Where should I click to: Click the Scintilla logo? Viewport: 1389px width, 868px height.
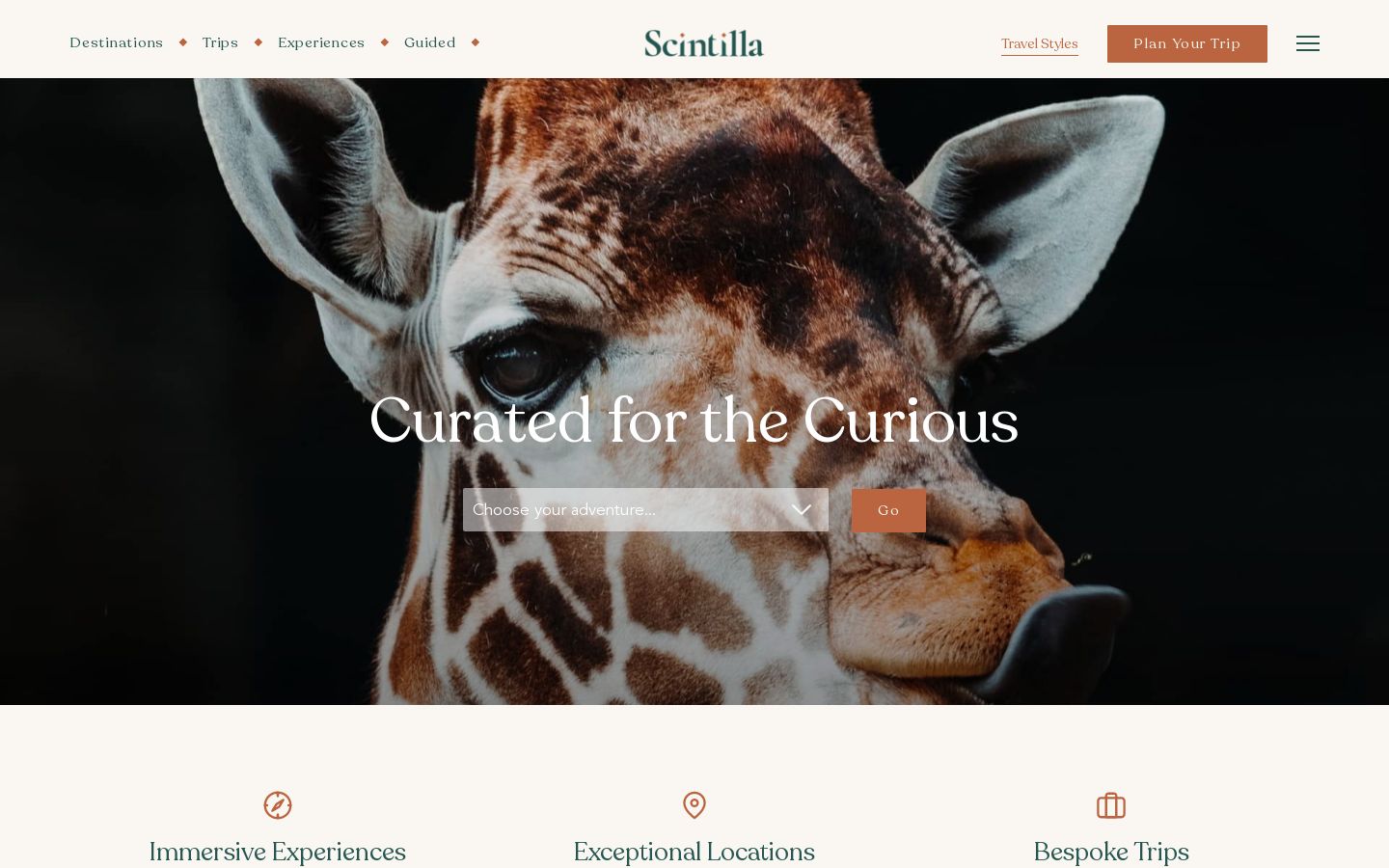(x=704, y=43)
